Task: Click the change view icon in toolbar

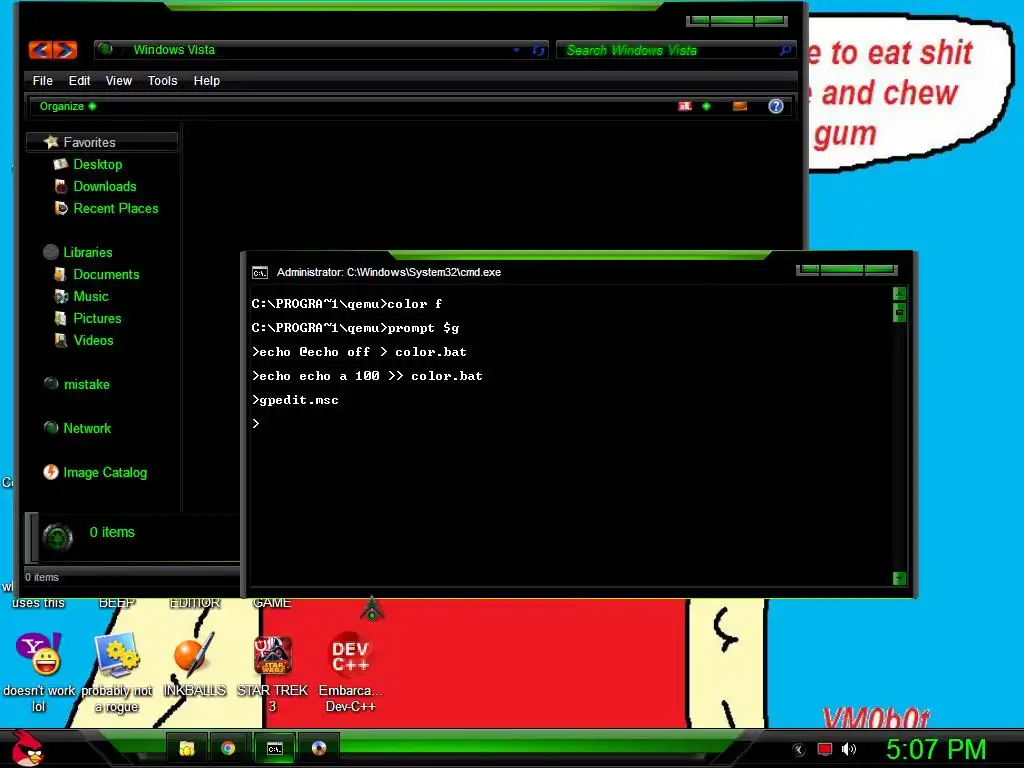Action: pos(684,106)
